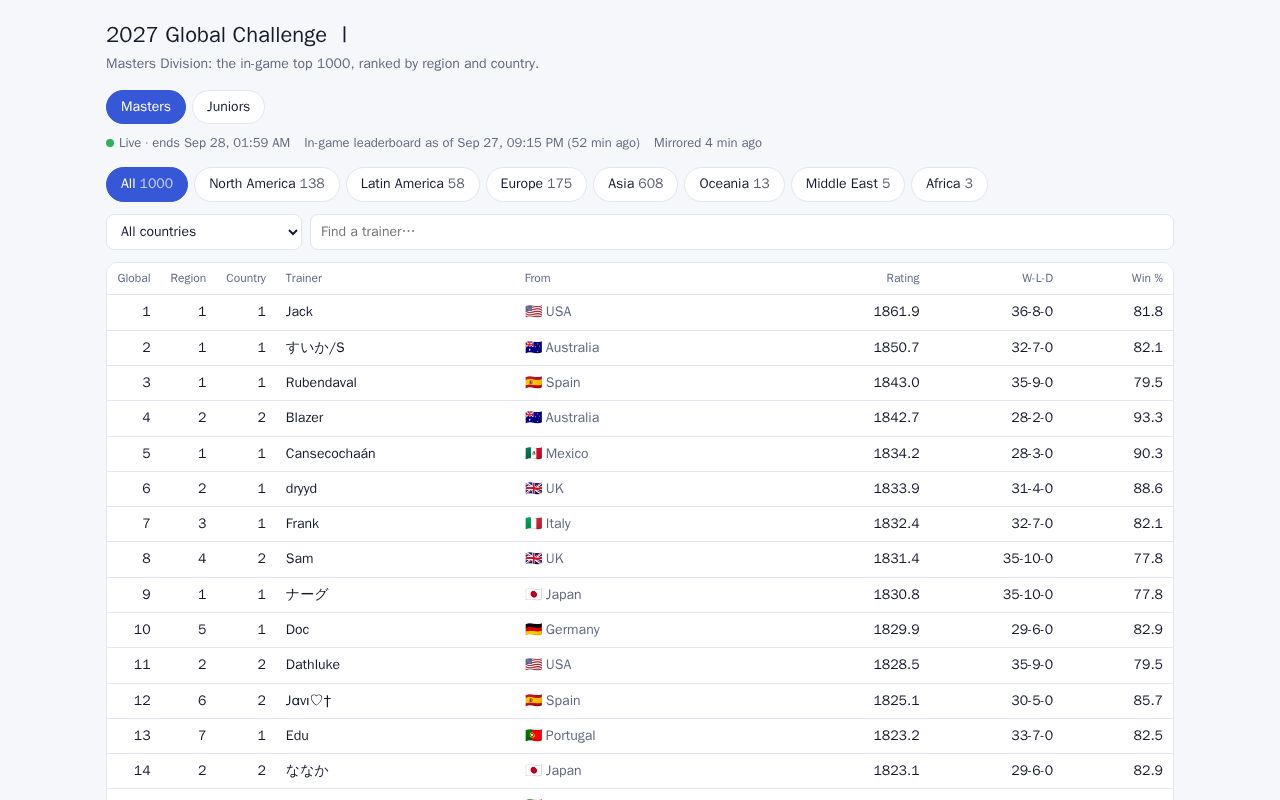The image size is (1280, 800).
Task: Click the Portugal flag icon
Action: click(x=533, y=736)
